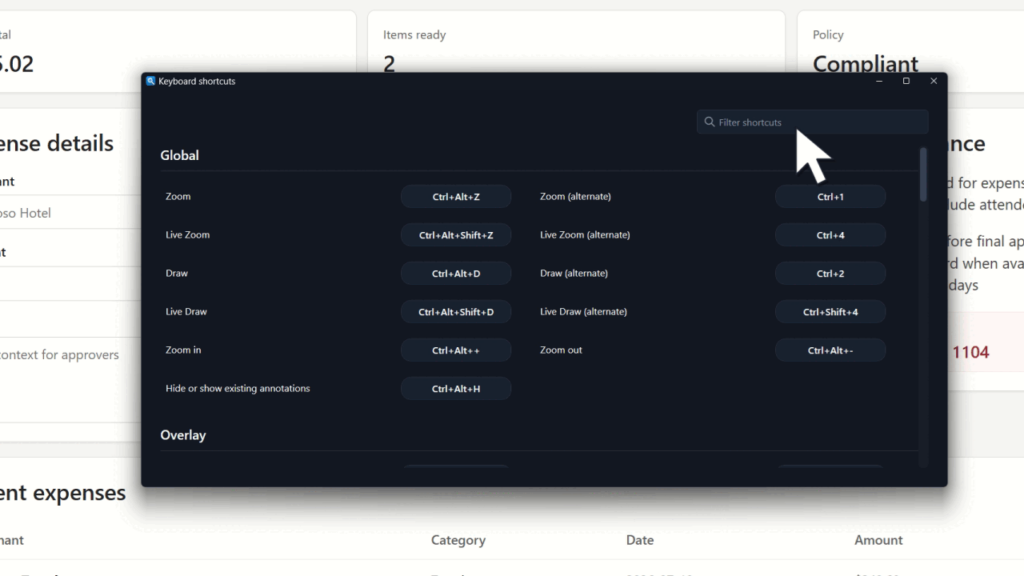This screenshot has height=576, width=1024.
Task: Click the Zoom label in Global list
Action: (178, 197)
